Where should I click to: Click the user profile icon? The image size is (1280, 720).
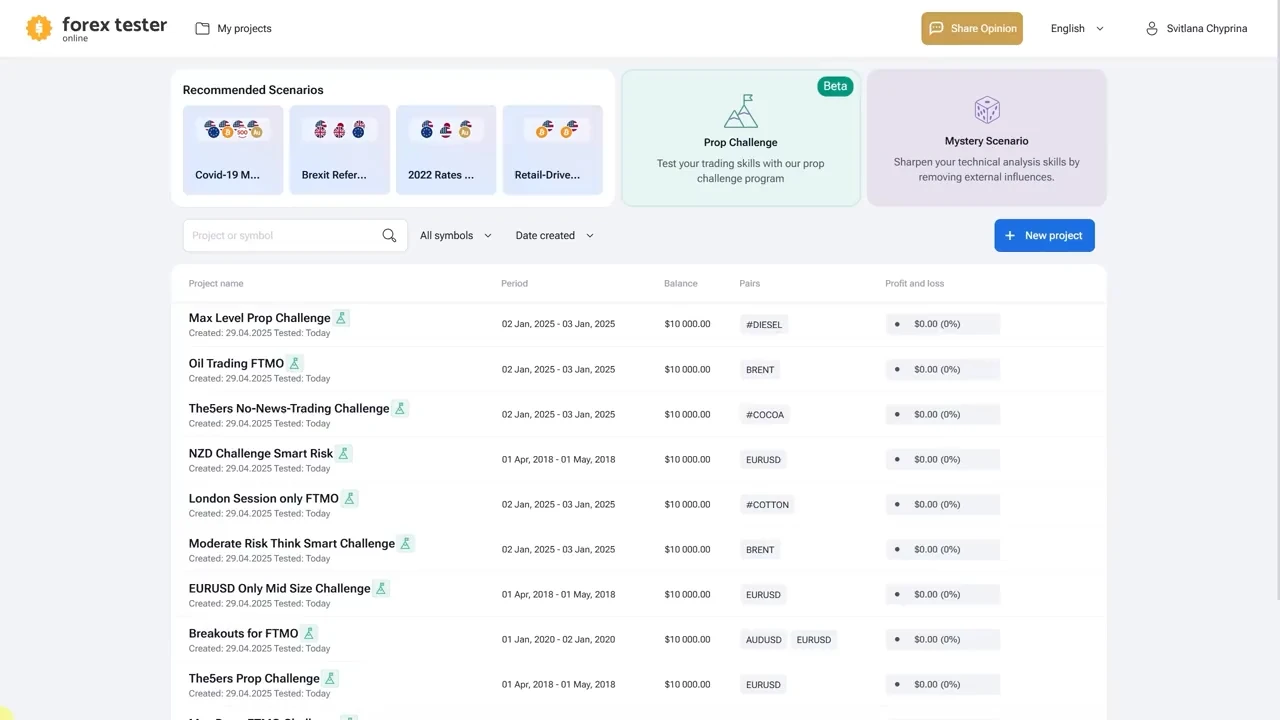[1152, 29]
